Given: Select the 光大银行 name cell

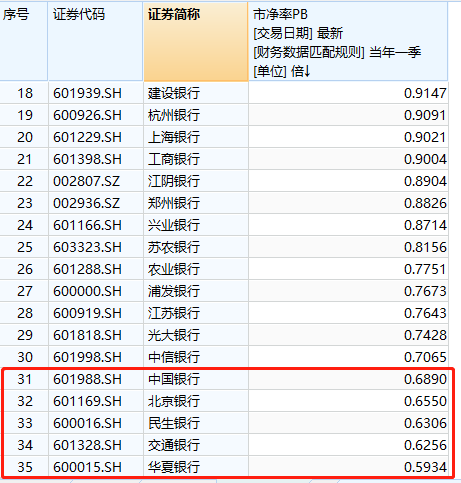Looking at the screenshot, I should pos(196,335).
